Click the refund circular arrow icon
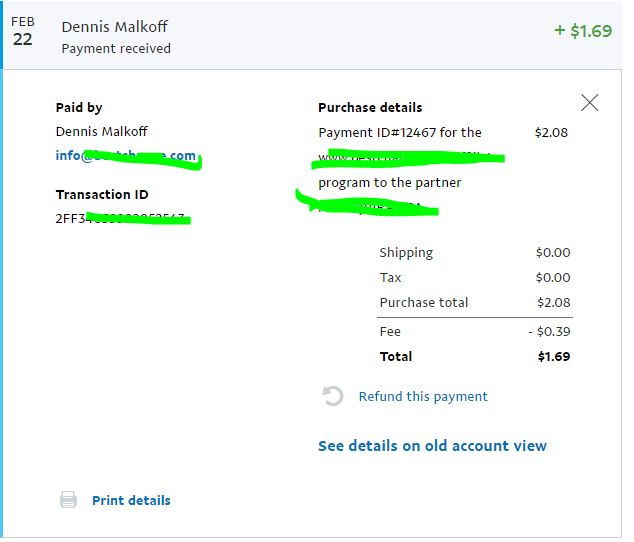Viewport: 634px width, 542px height. [x=333, y=396]
